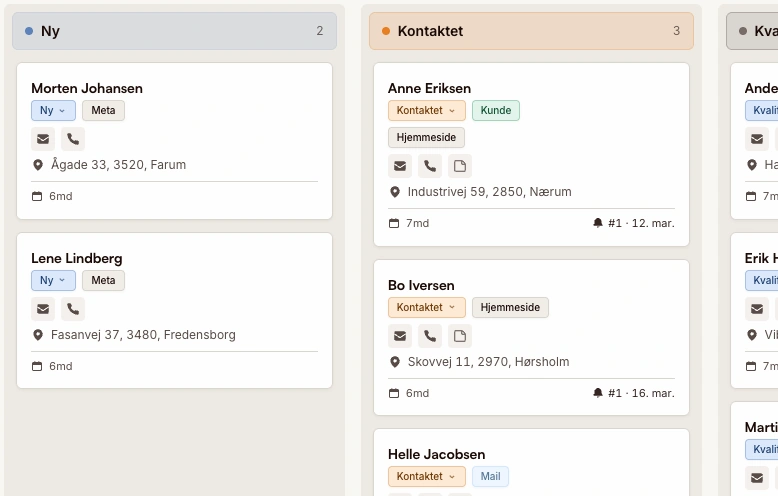
Task: Click reminder text #1 · 16. mar.
Action: 641,393
